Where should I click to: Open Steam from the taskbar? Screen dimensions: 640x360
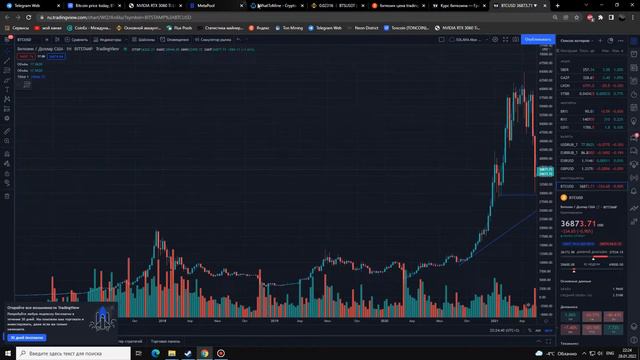[x=188, y=353]
